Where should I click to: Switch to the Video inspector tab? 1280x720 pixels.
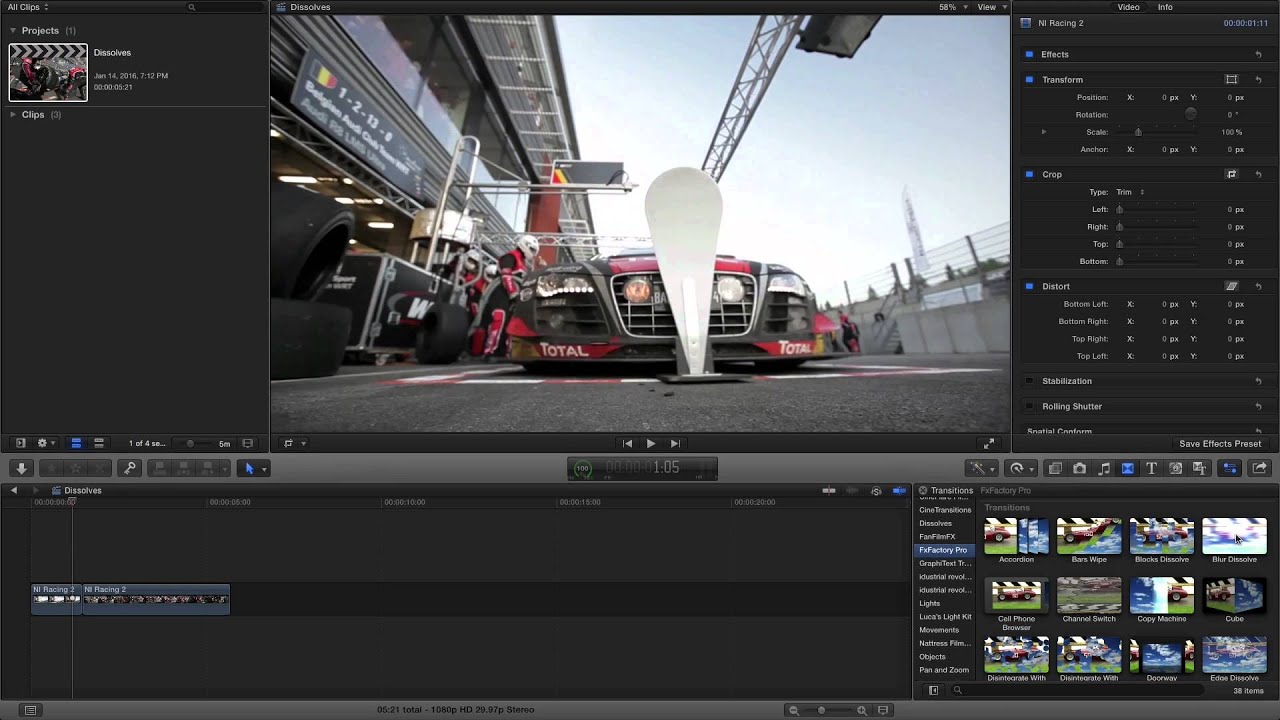1128,7
